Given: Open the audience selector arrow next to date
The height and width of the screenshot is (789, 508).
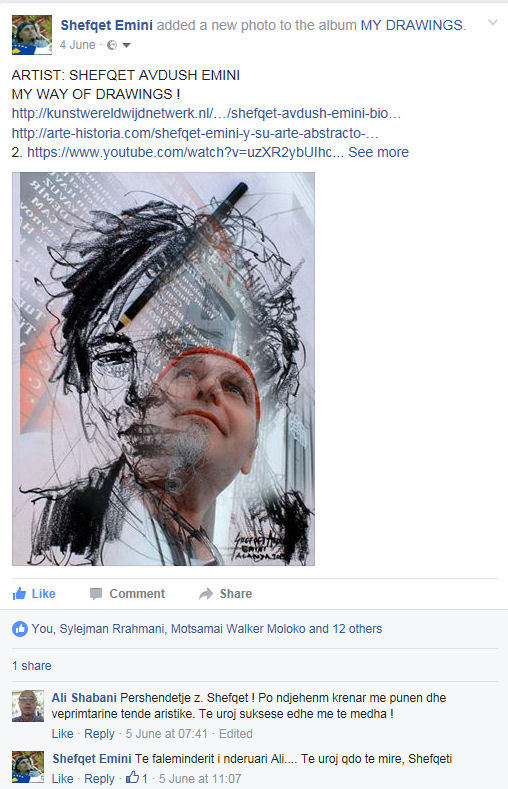Looking at the screenshot, I should click(x=127, y=45).
